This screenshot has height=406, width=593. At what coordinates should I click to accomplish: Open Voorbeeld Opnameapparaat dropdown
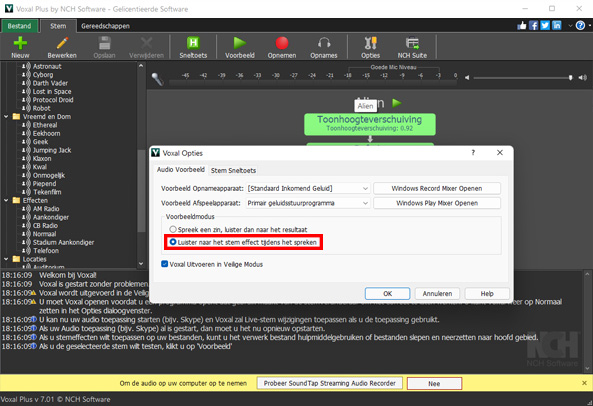pos(308,188)
